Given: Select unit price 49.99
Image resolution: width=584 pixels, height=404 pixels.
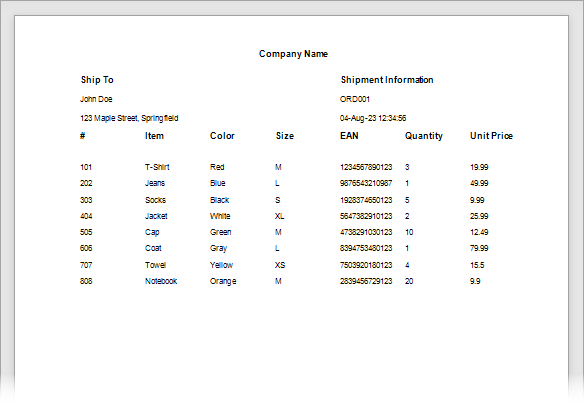Looking at the screenshot, I should coord(479,183).
